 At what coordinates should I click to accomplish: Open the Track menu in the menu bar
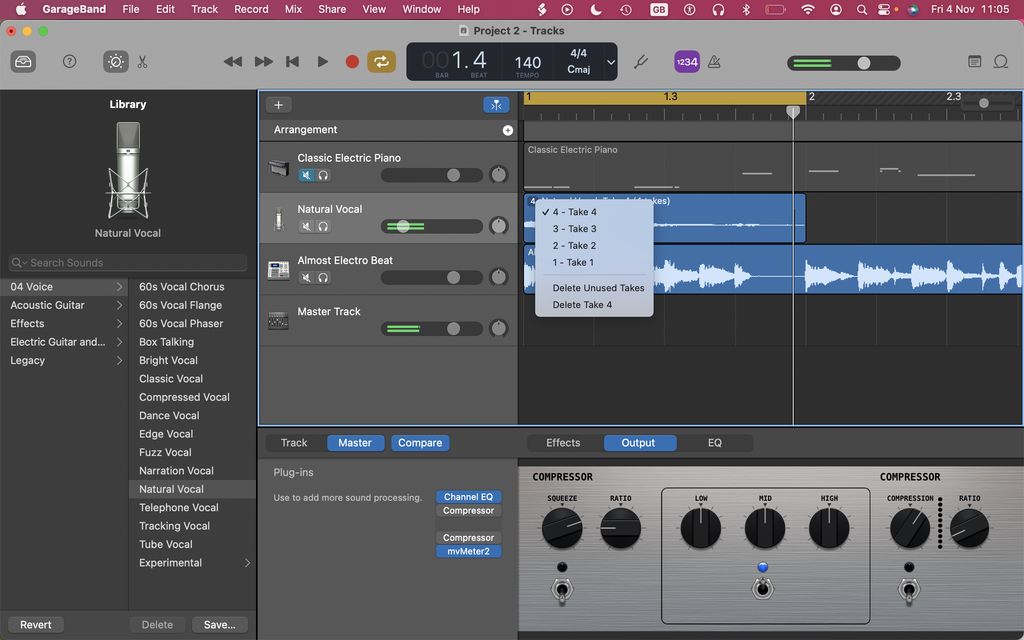pyautogui.click(x=204, y=8)
